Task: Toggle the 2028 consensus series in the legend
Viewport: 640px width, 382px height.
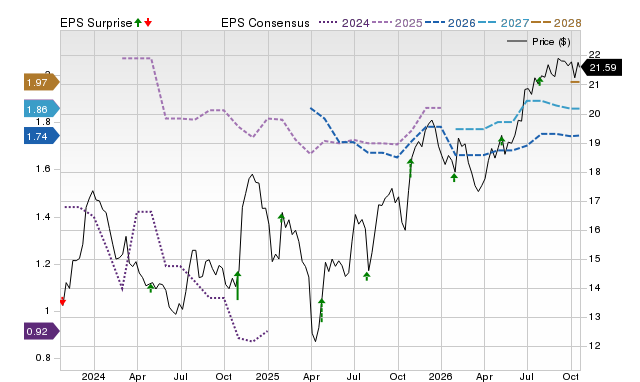Action: [556, 23]
